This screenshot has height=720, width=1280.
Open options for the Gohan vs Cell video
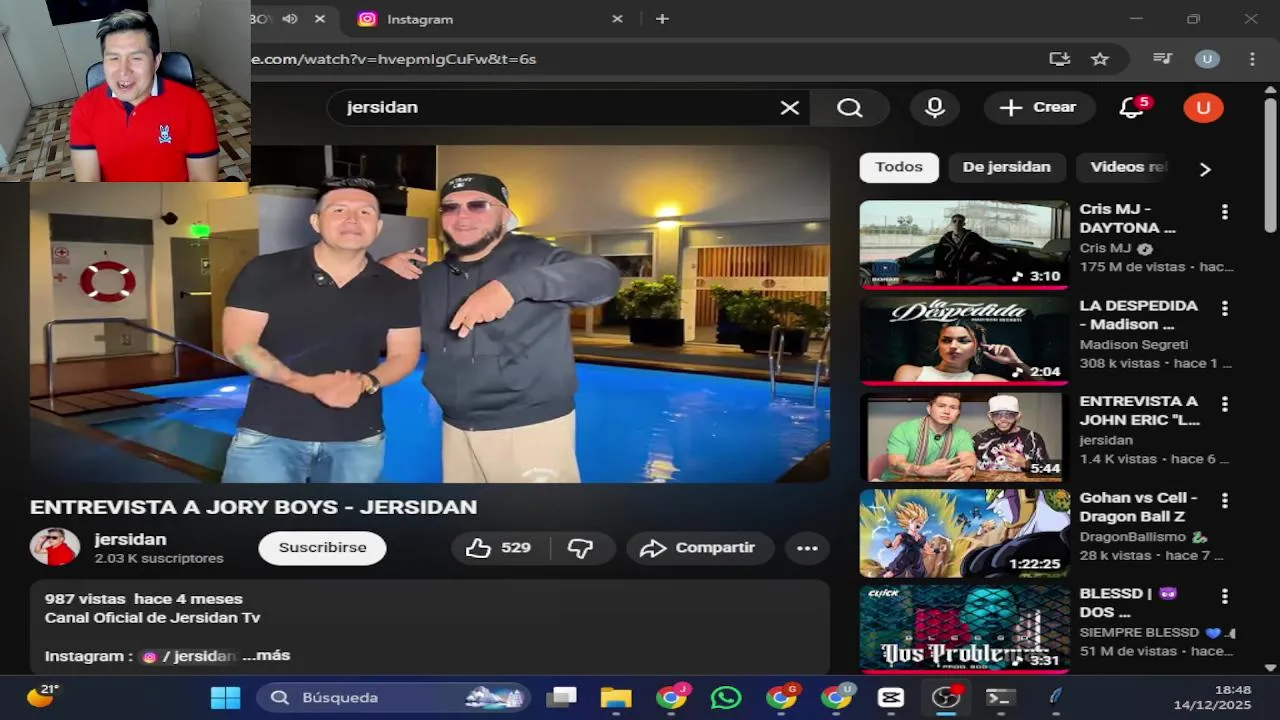click(1224, 500)
